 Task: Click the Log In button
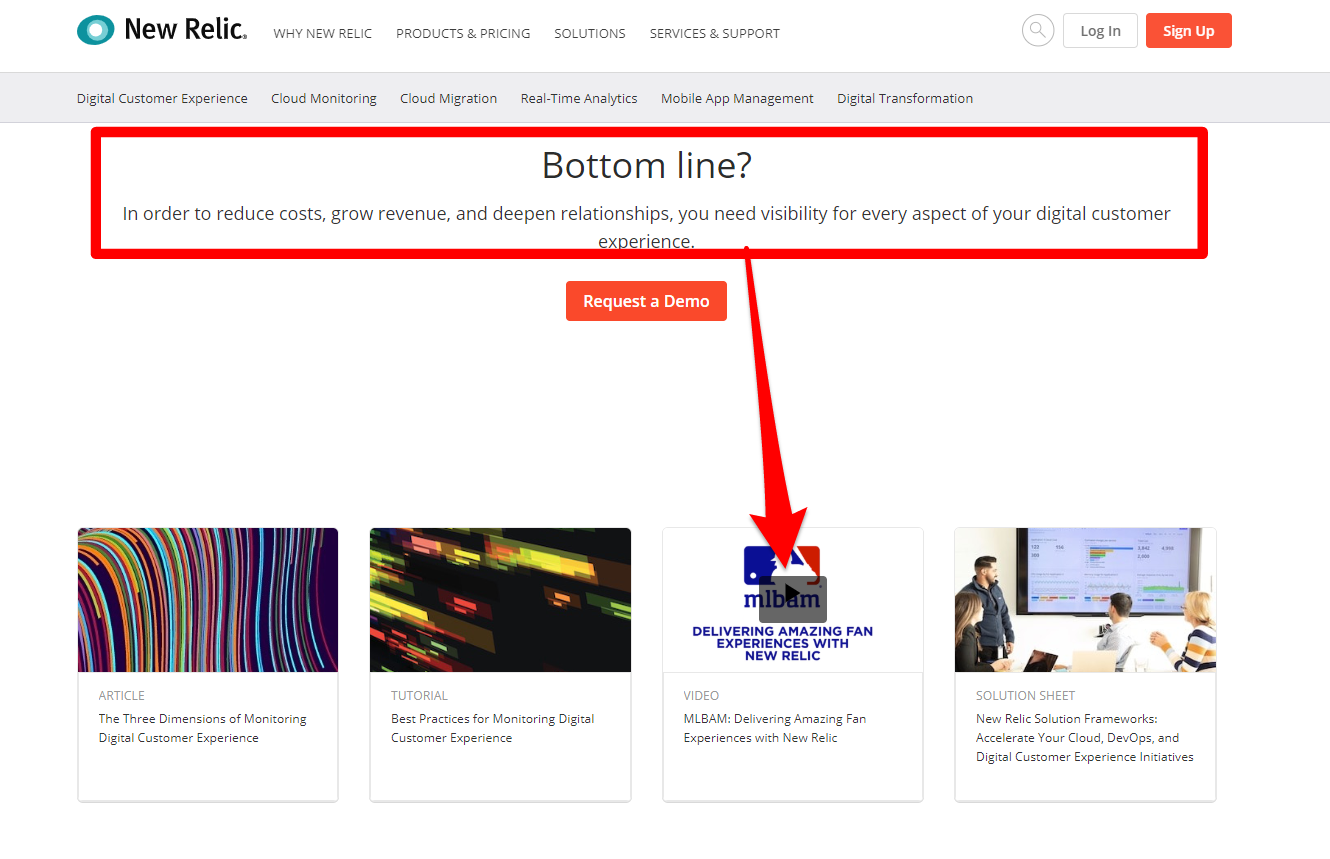tap(1100, 31)
